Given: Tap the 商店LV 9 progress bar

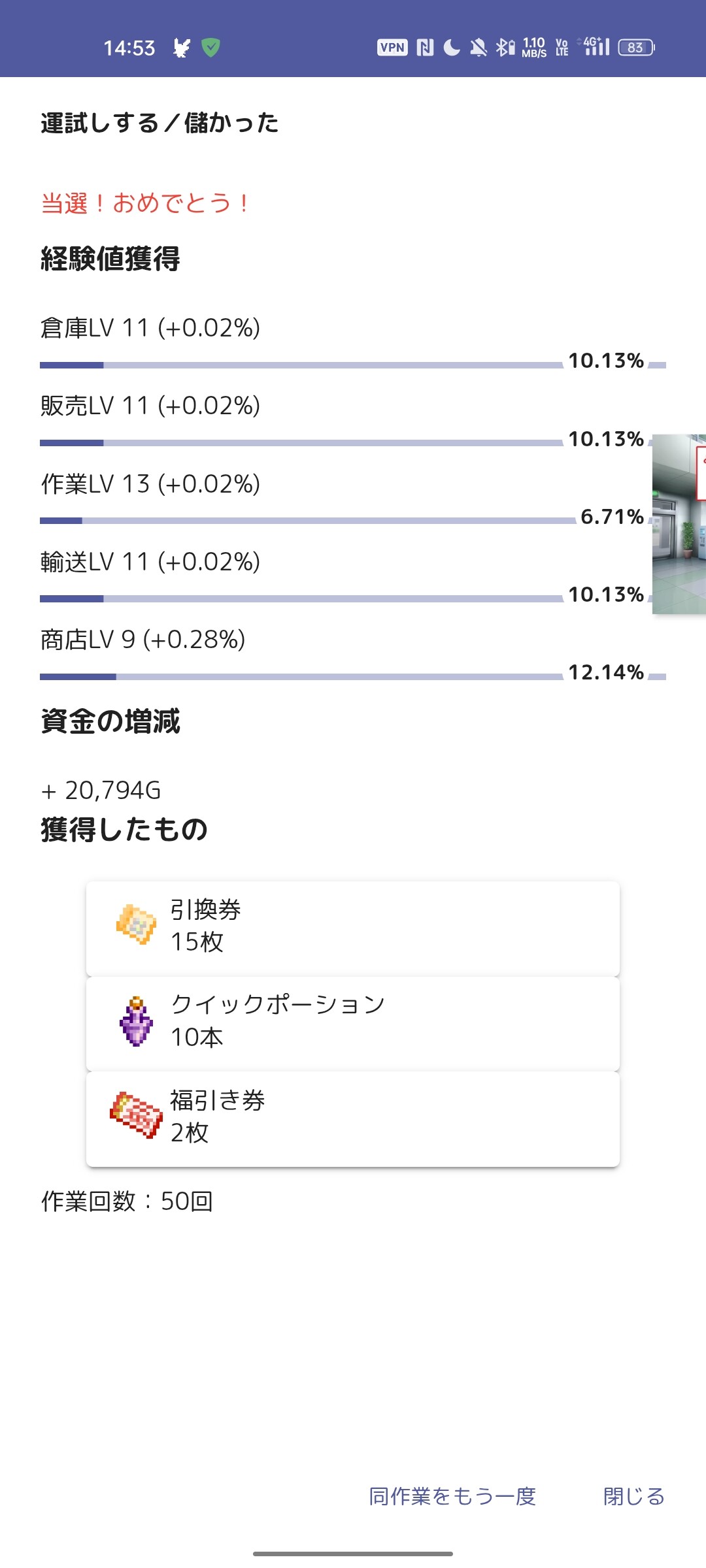Looking at the screenshot, I should point(301,677).
